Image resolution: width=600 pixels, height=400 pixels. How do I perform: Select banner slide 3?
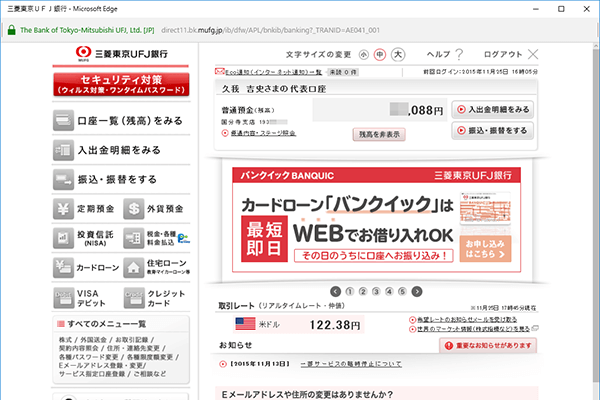point(376,292)
